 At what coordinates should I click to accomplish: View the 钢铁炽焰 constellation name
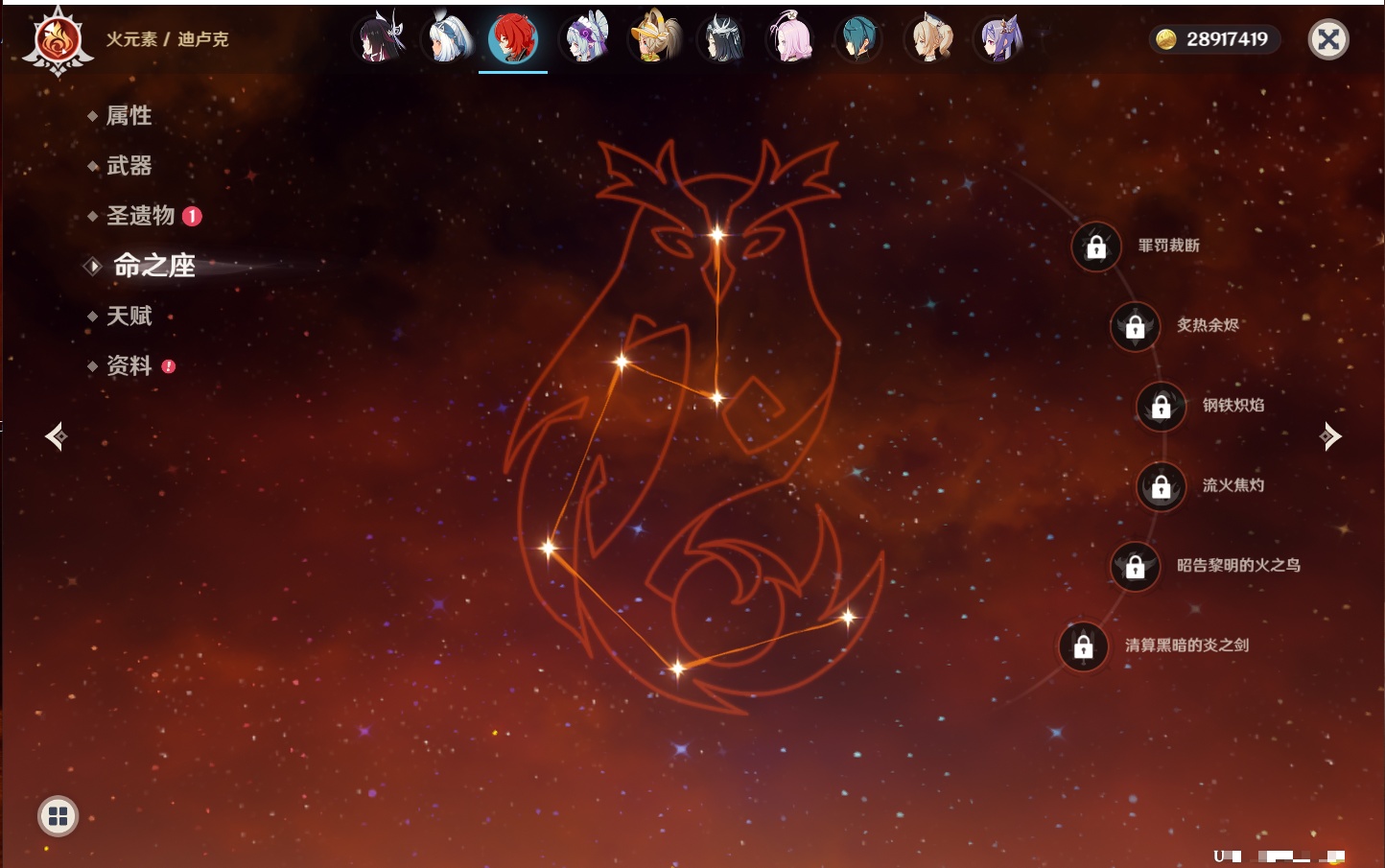(1233, 405)
